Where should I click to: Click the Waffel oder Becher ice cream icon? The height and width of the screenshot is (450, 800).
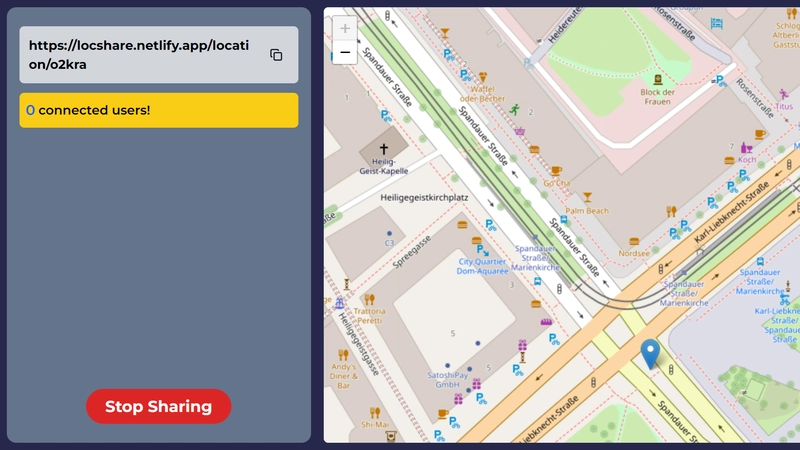482,77
